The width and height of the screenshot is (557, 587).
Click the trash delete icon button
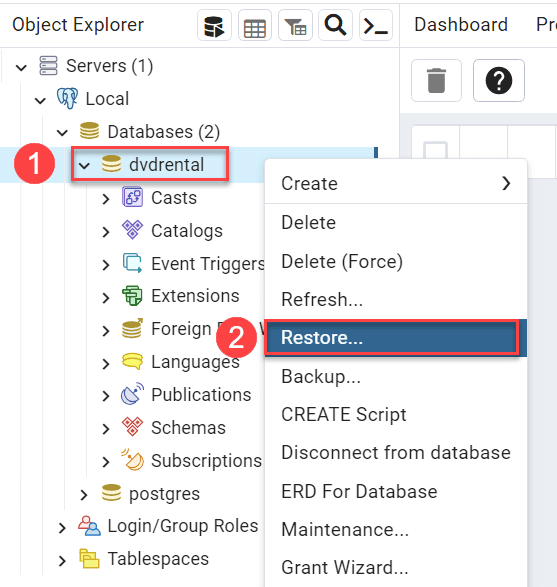(x=436, y=80)
